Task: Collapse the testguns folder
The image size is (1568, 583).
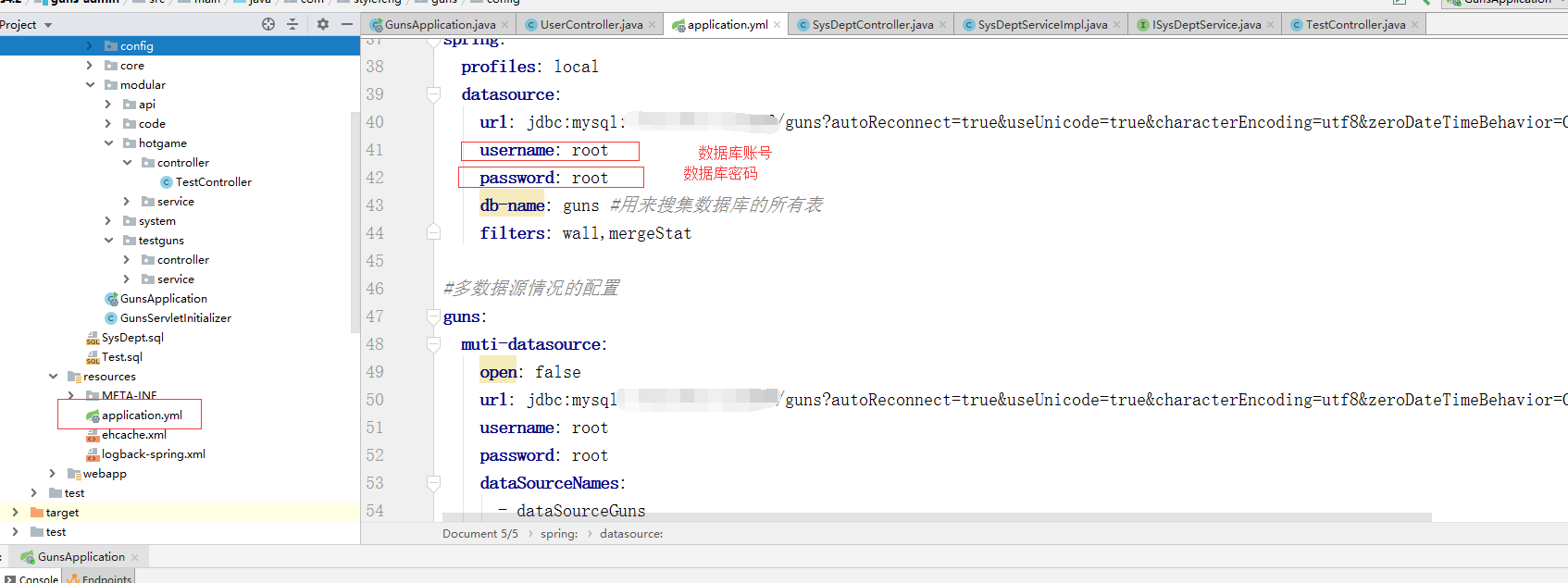Action: click(108, 241)
